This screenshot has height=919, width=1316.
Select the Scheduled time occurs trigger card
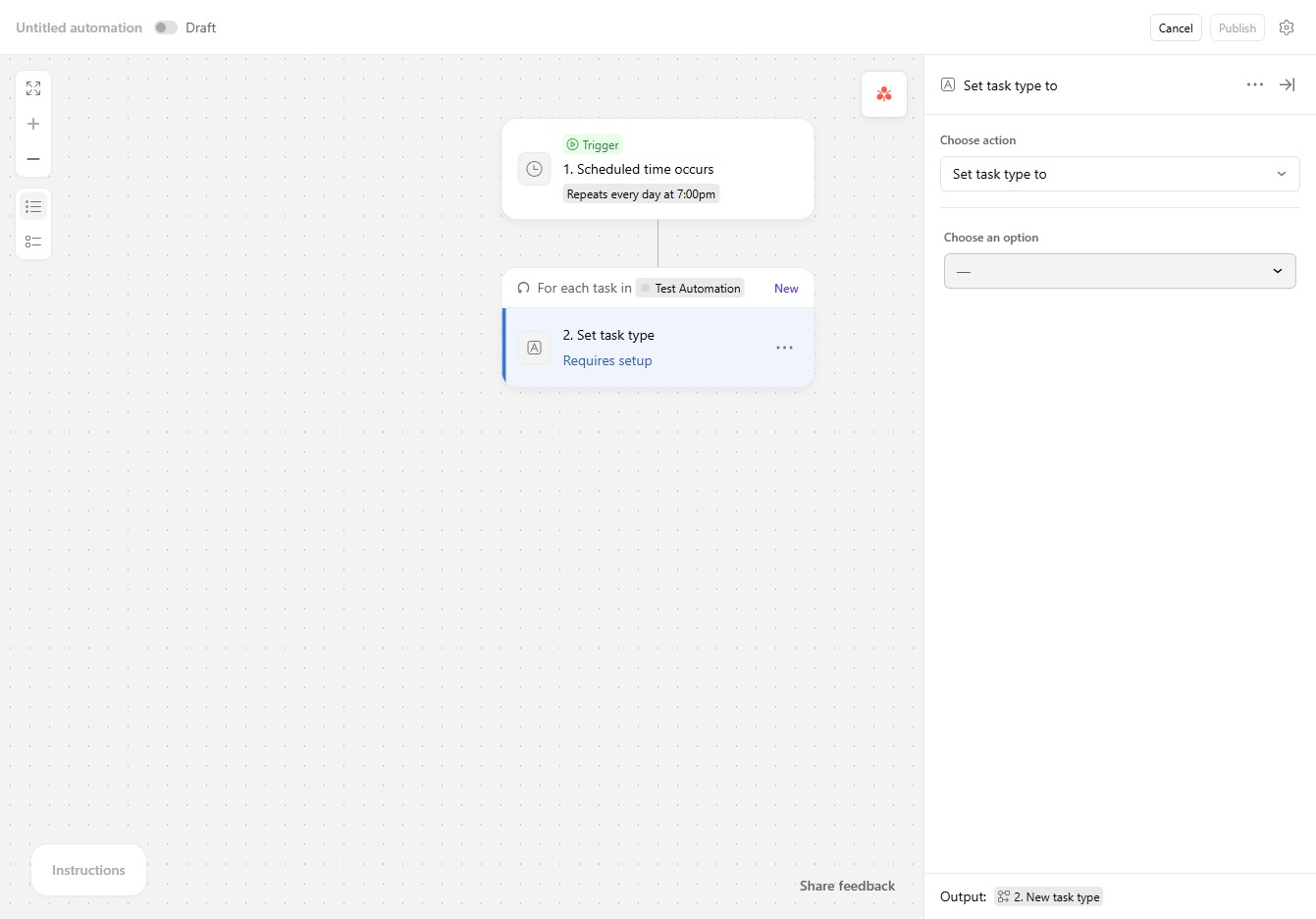pyautogui.click(x=658, y=169)
